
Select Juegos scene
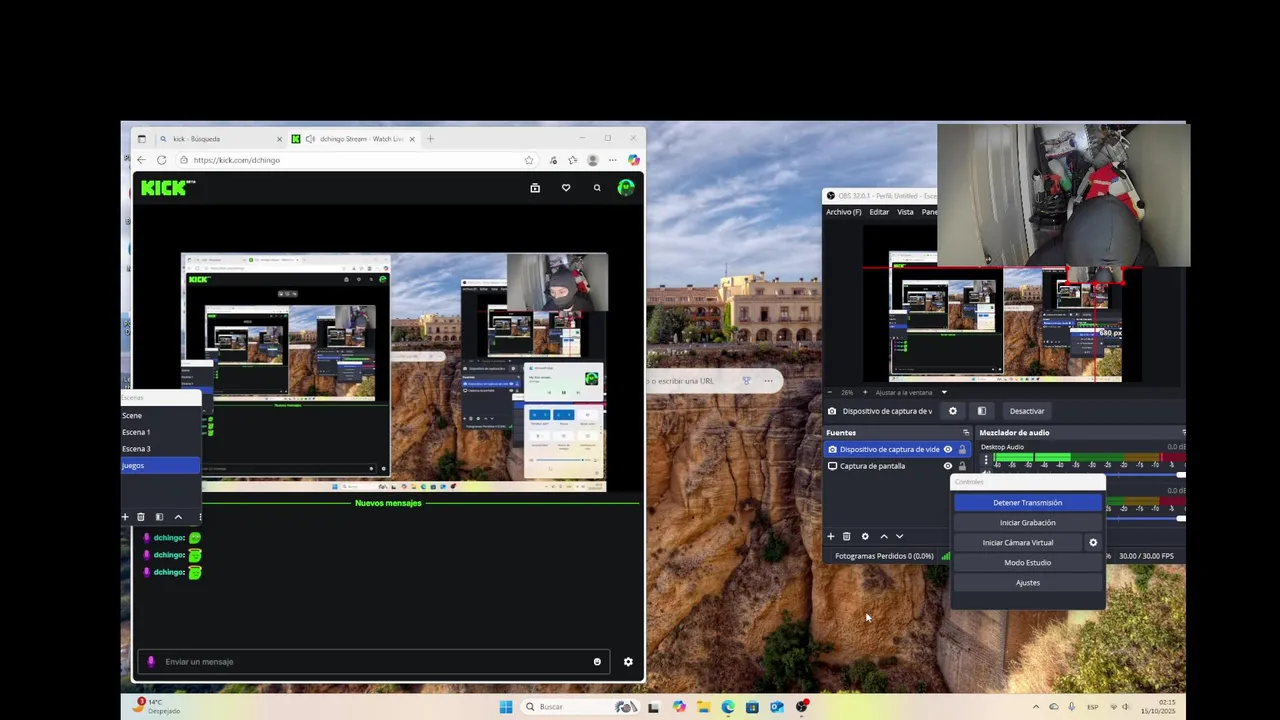160,466
